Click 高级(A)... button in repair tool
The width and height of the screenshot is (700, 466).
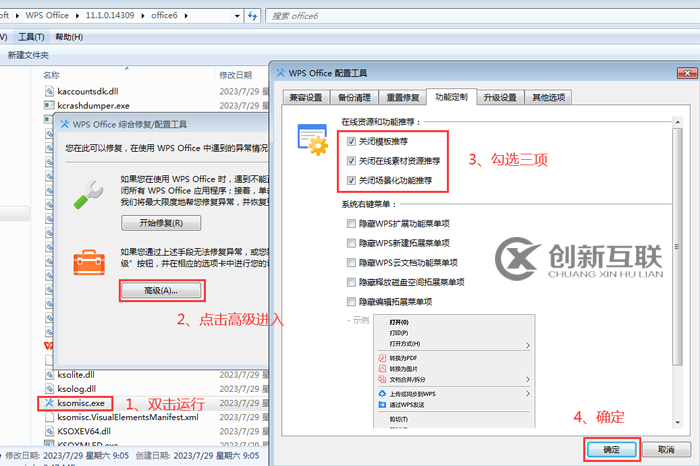click(x=161, y=291)
